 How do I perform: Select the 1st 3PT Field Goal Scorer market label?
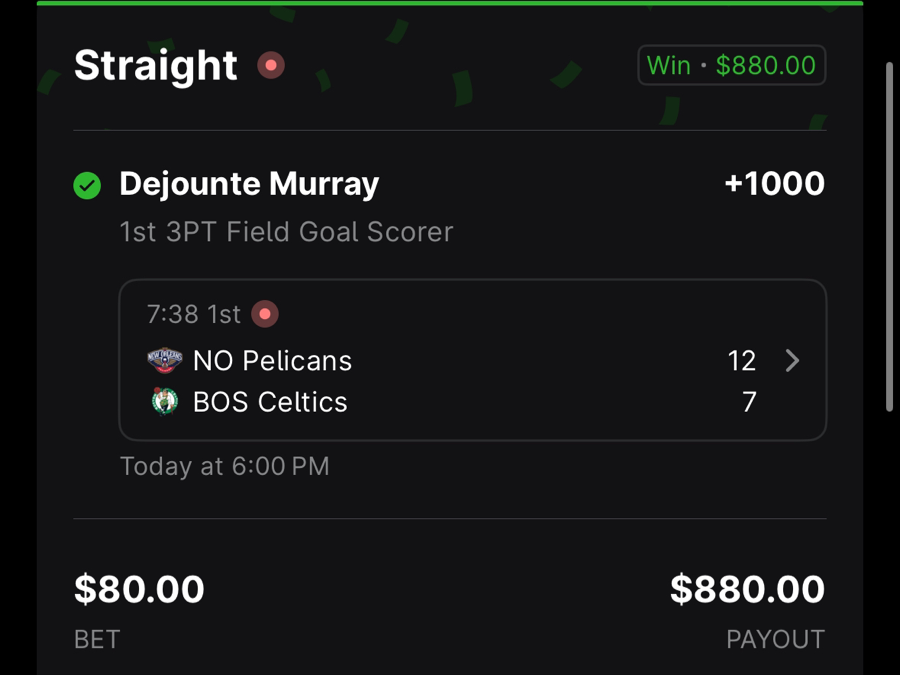(x=287, y=232)
